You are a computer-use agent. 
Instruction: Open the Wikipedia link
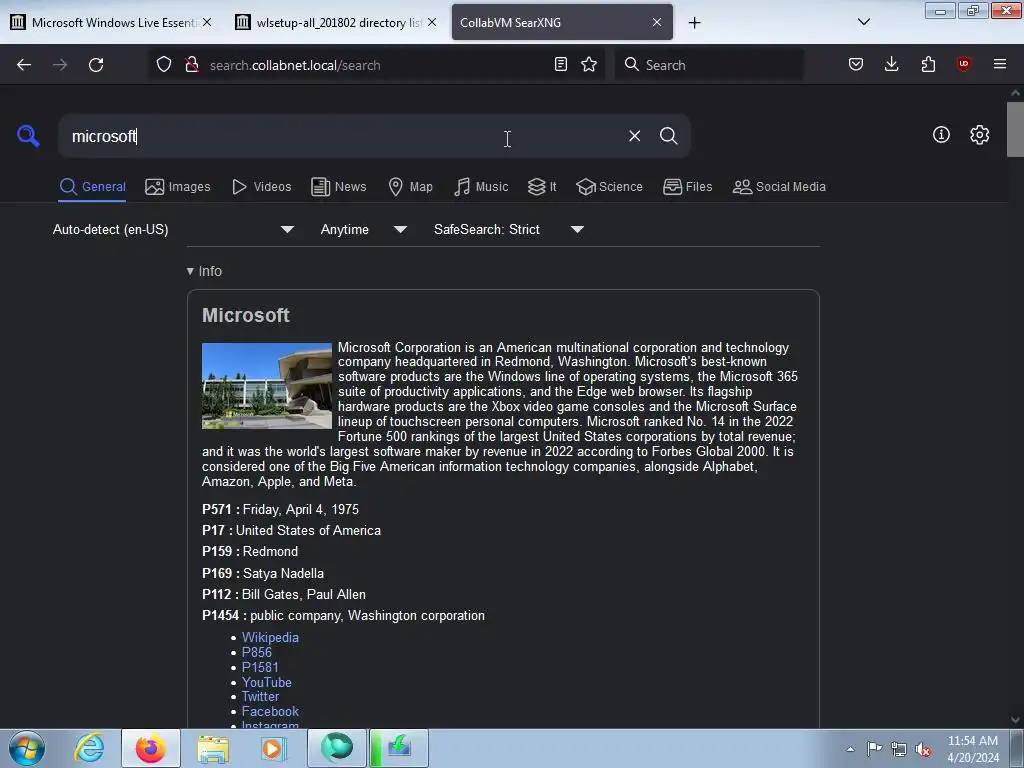pos(270,637)
